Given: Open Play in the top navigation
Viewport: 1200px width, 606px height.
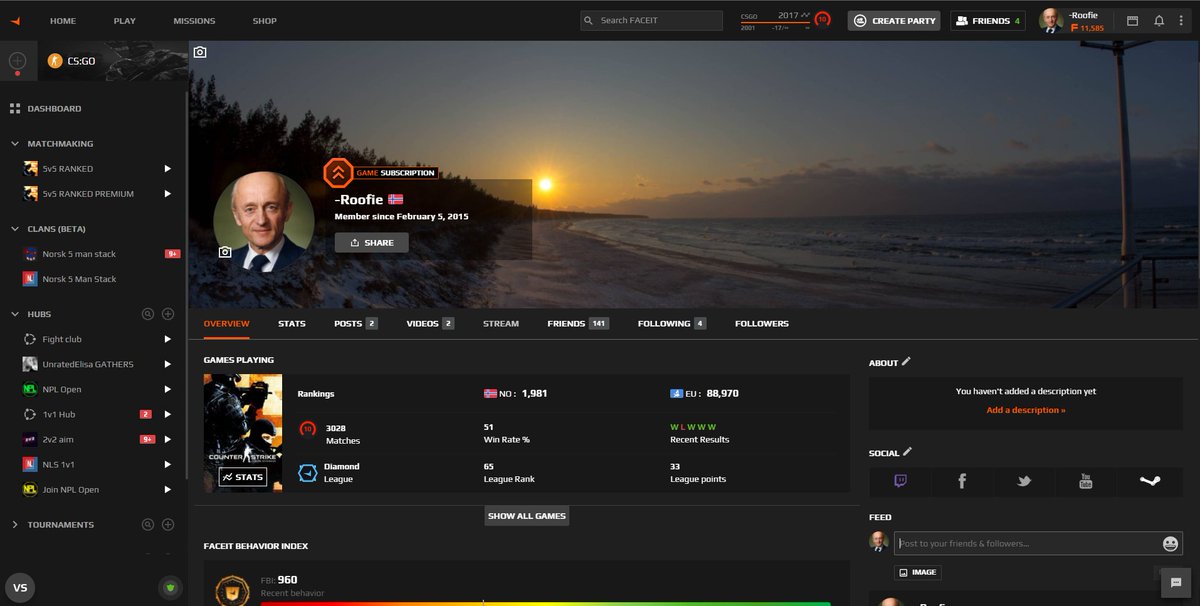Looking at the screenshot, I should 125,20.
